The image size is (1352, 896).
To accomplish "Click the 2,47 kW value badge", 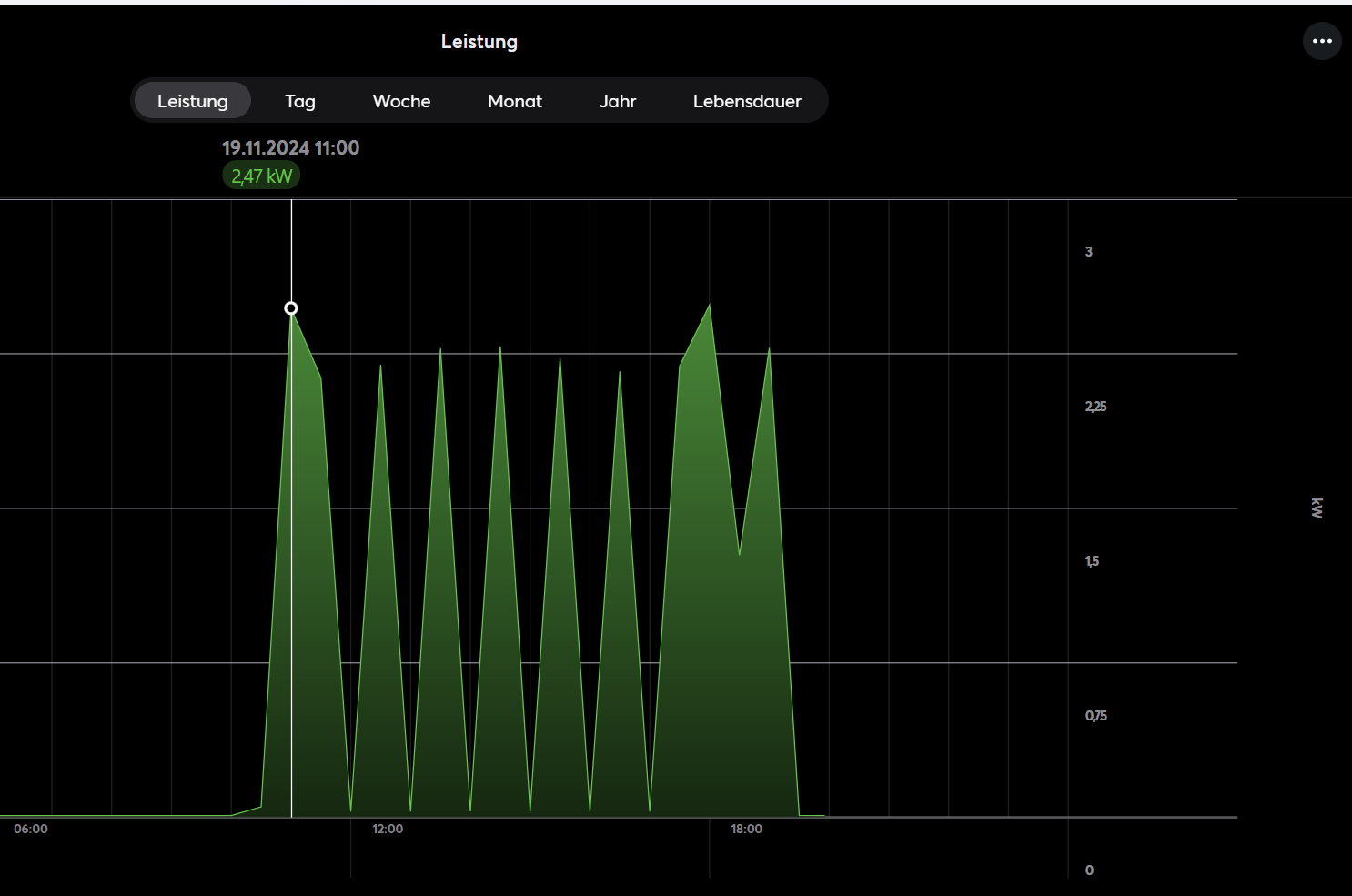I will click(261, 176).
